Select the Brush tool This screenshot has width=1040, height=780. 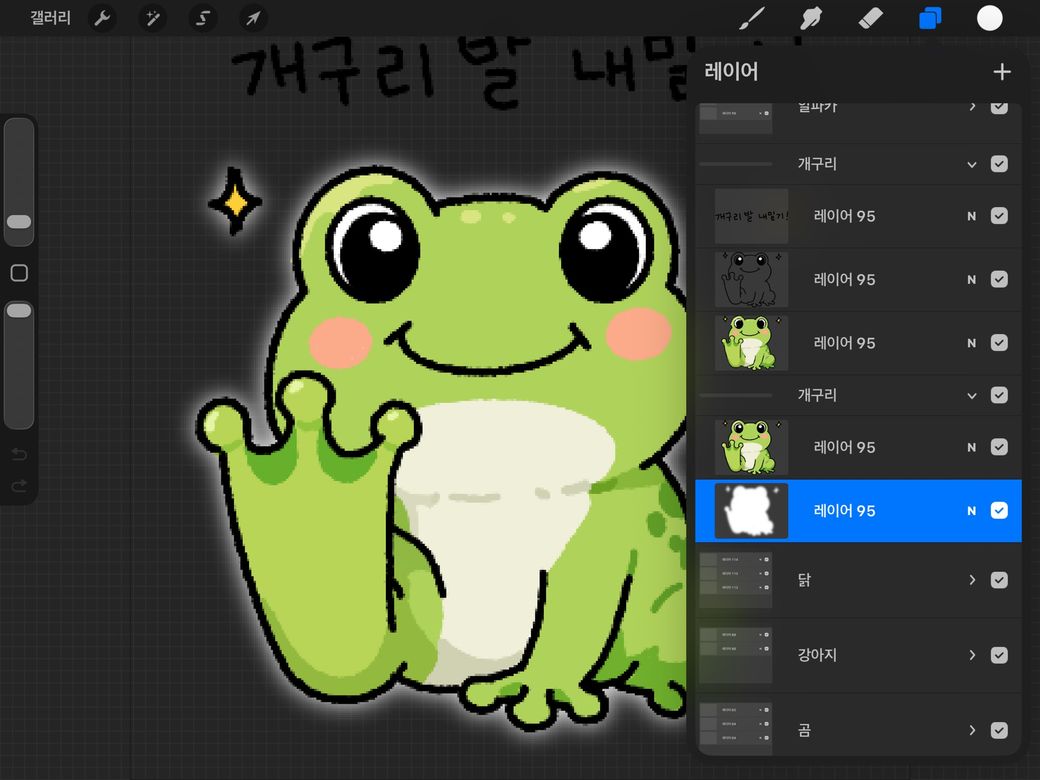751,18
